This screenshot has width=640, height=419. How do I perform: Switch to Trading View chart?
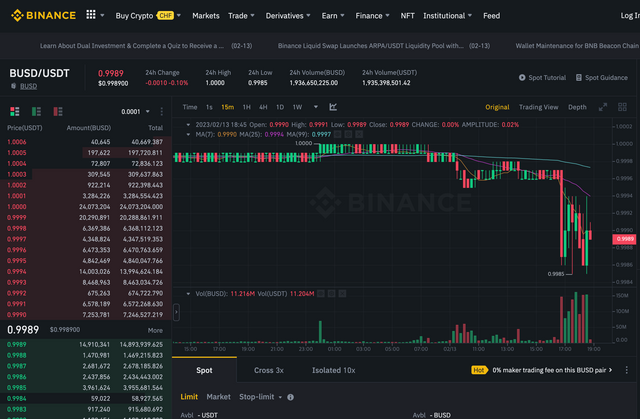538,107
